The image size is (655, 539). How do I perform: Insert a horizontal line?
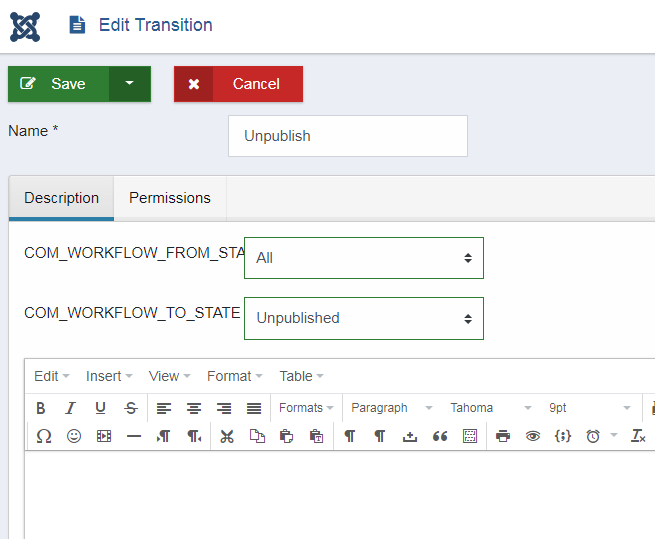pos(134,436)
